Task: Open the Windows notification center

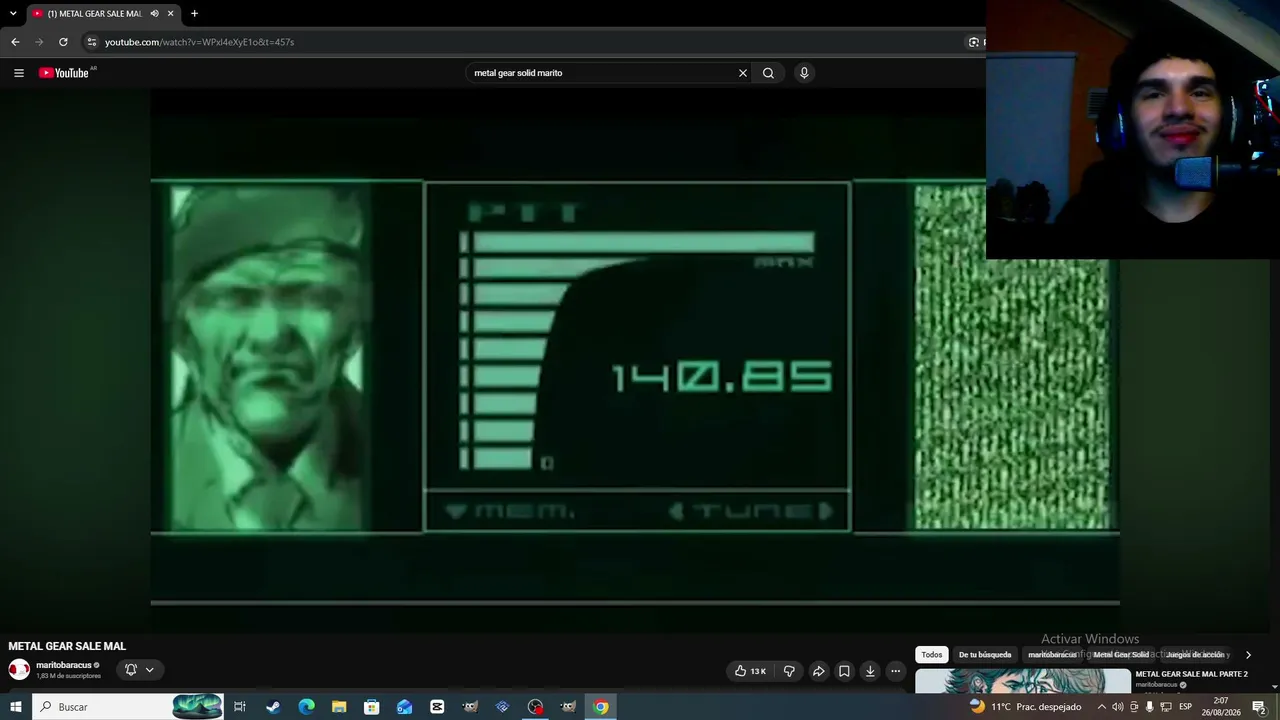Action: tap(1260, 707)
